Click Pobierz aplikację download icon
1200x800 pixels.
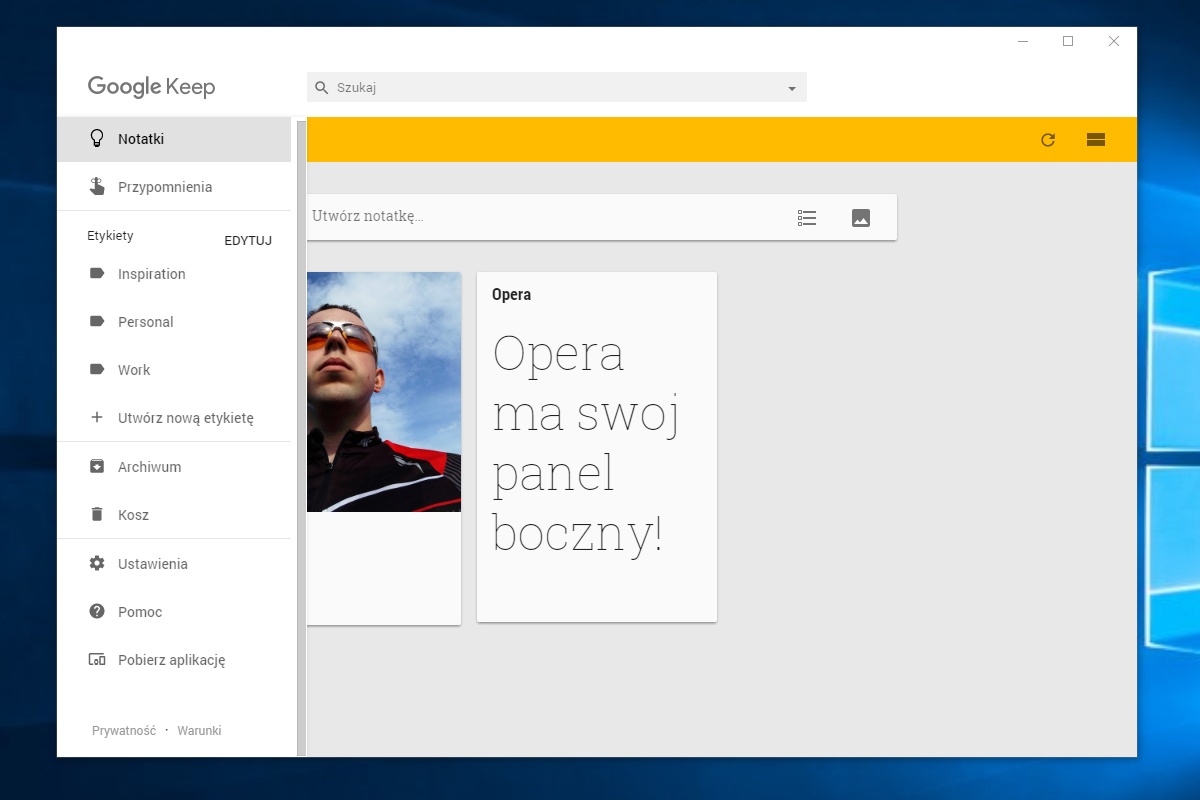point(97,660)
